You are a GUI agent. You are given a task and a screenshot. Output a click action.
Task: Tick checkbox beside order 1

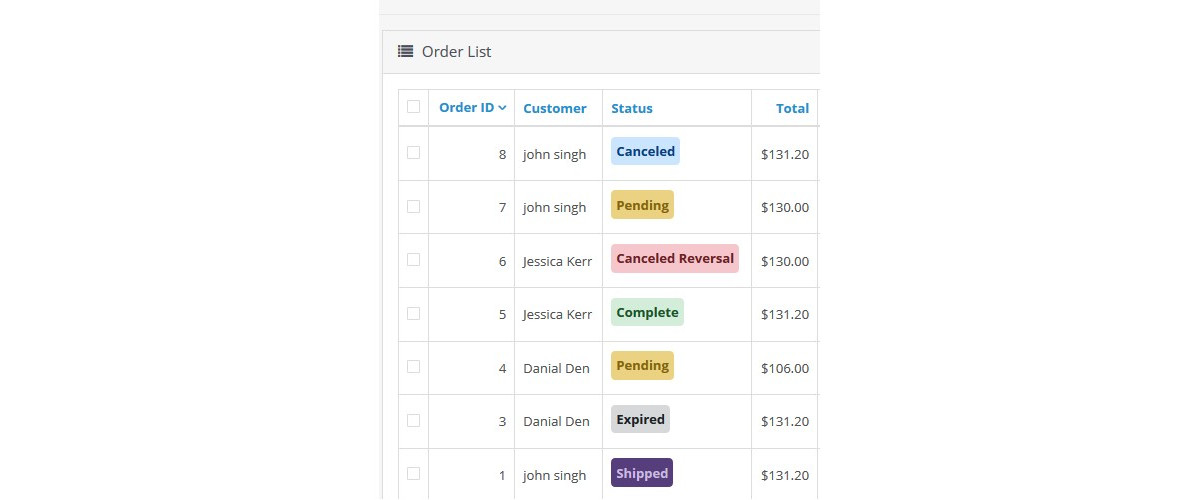point(413,474)
